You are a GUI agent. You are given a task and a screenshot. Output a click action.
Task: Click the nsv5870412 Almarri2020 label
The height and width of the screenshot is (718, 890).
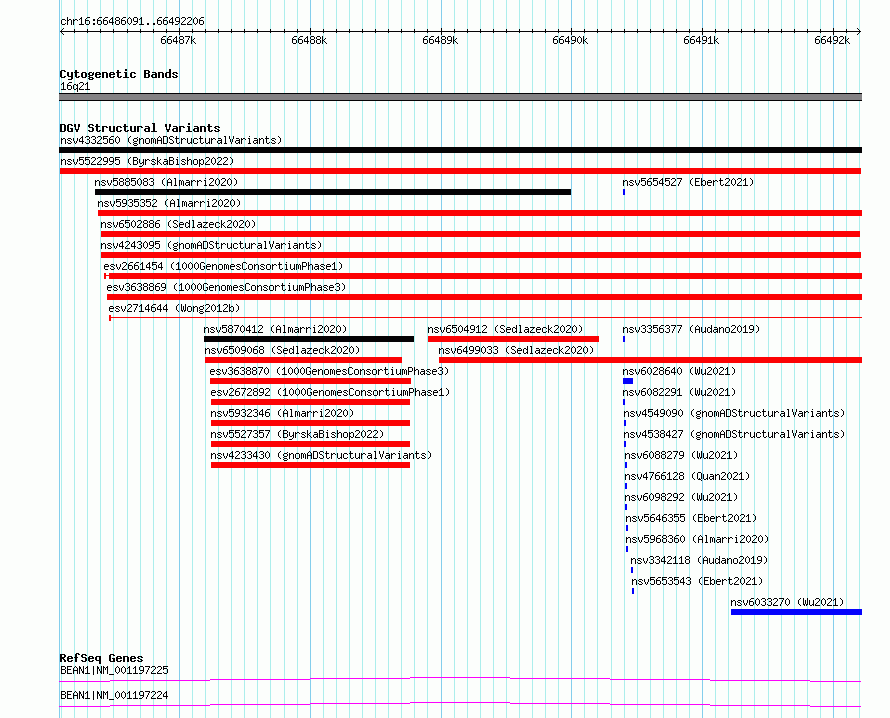[275, 329]
